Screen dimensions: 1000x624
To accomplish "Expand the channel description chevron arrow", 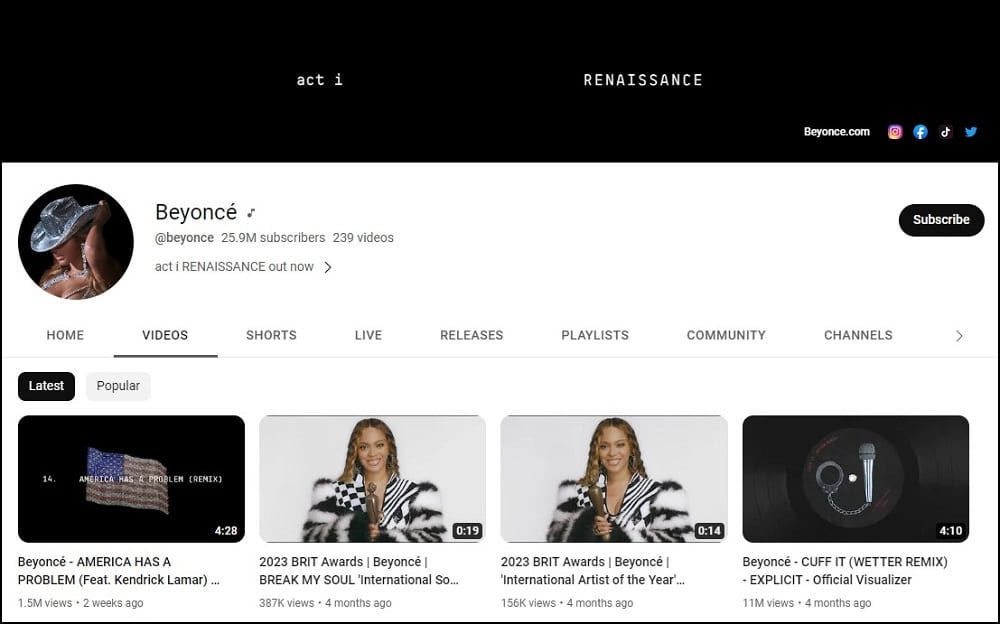I will (x=328, y=267).
